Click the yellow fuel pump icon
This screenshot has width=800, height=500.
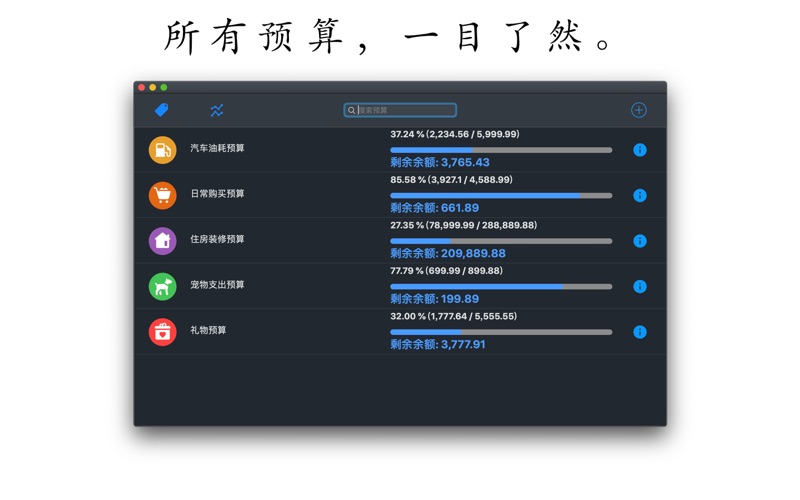162,150
